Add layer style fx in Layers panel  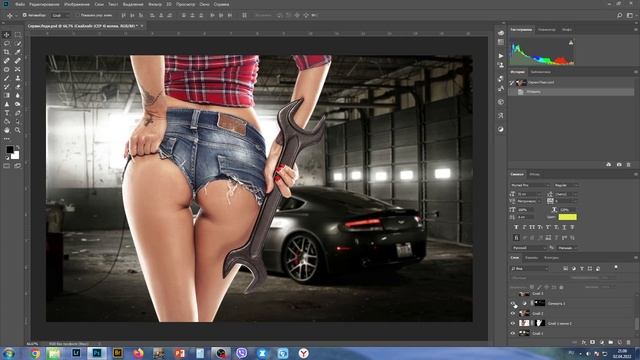584,342
